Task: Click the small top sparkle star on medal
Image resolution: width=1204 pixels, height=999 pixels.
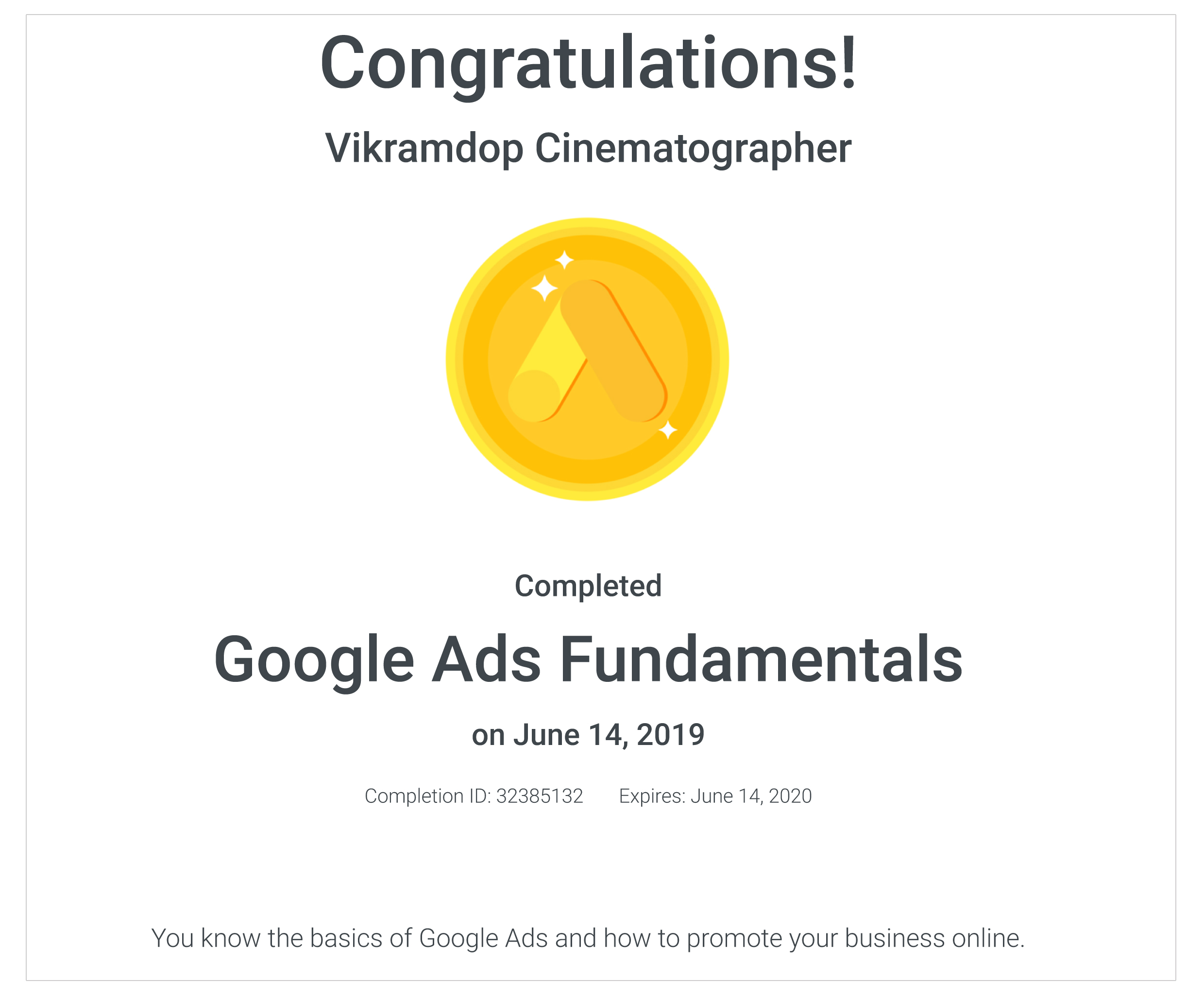Action: click(564, 260)
